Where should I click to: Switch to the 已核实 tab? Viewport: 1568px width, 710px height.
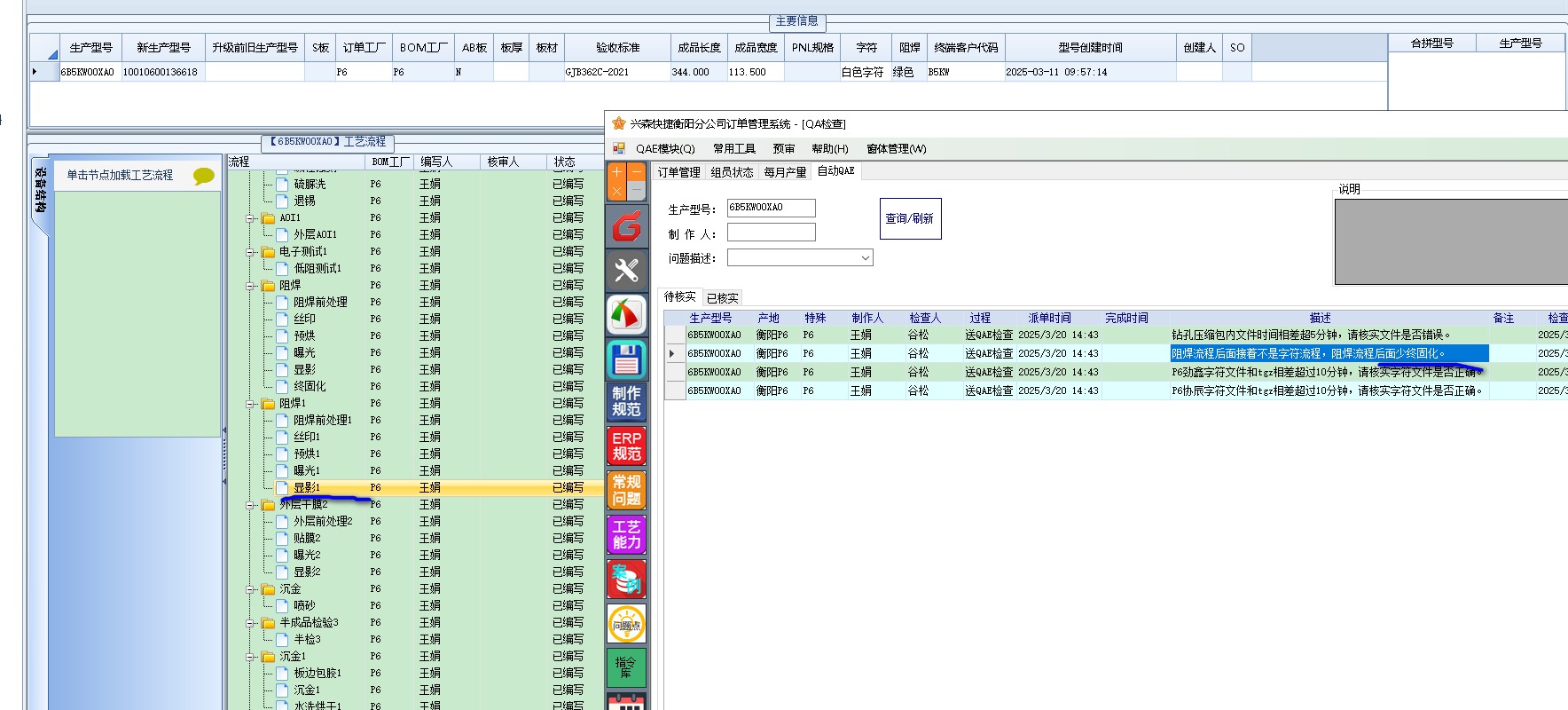723,298
